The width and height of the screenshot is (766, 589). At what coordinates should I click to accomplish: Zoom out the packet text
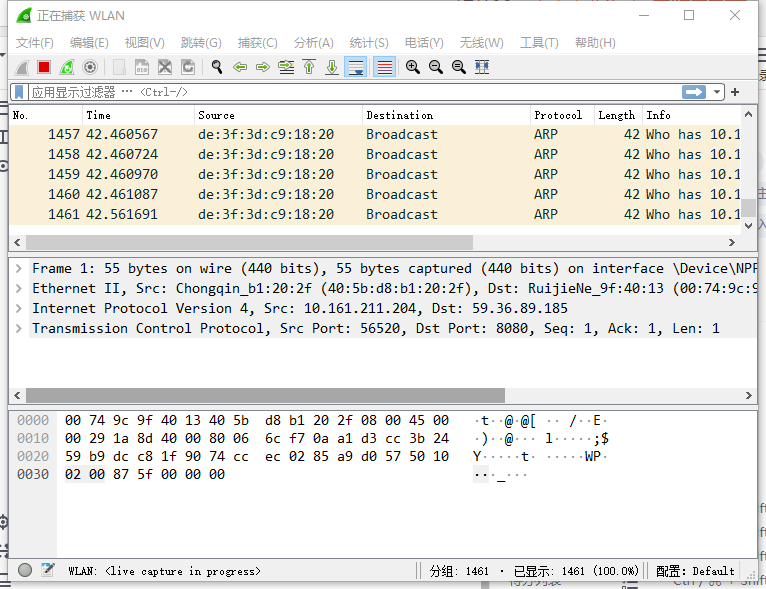point(436,67)
